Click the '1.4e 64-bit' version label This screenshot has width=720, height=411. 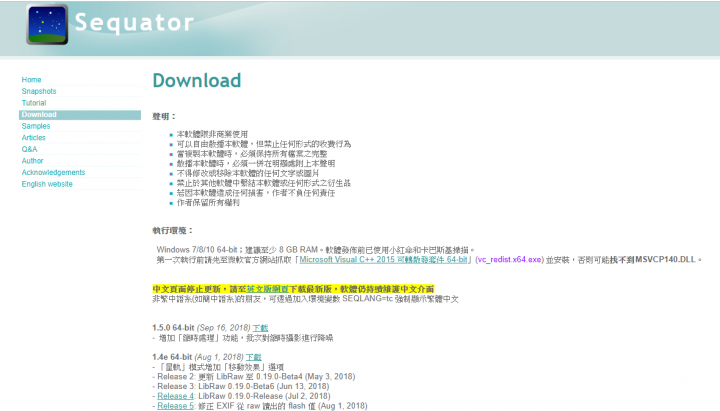[172, 357]
